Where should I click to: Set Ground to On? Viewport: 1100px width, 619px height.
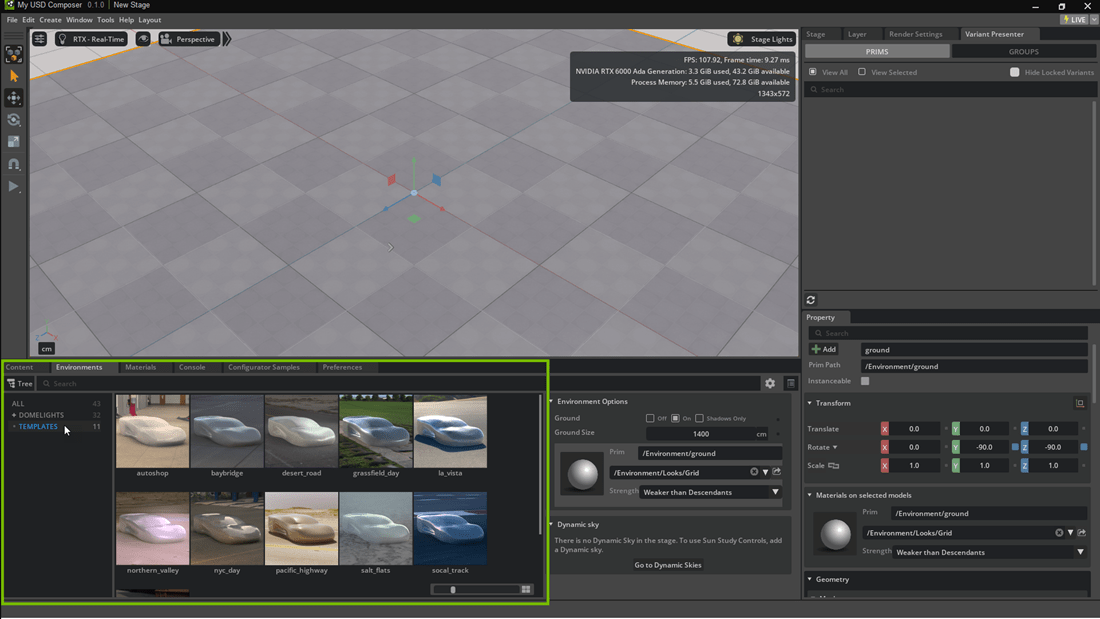676,418
